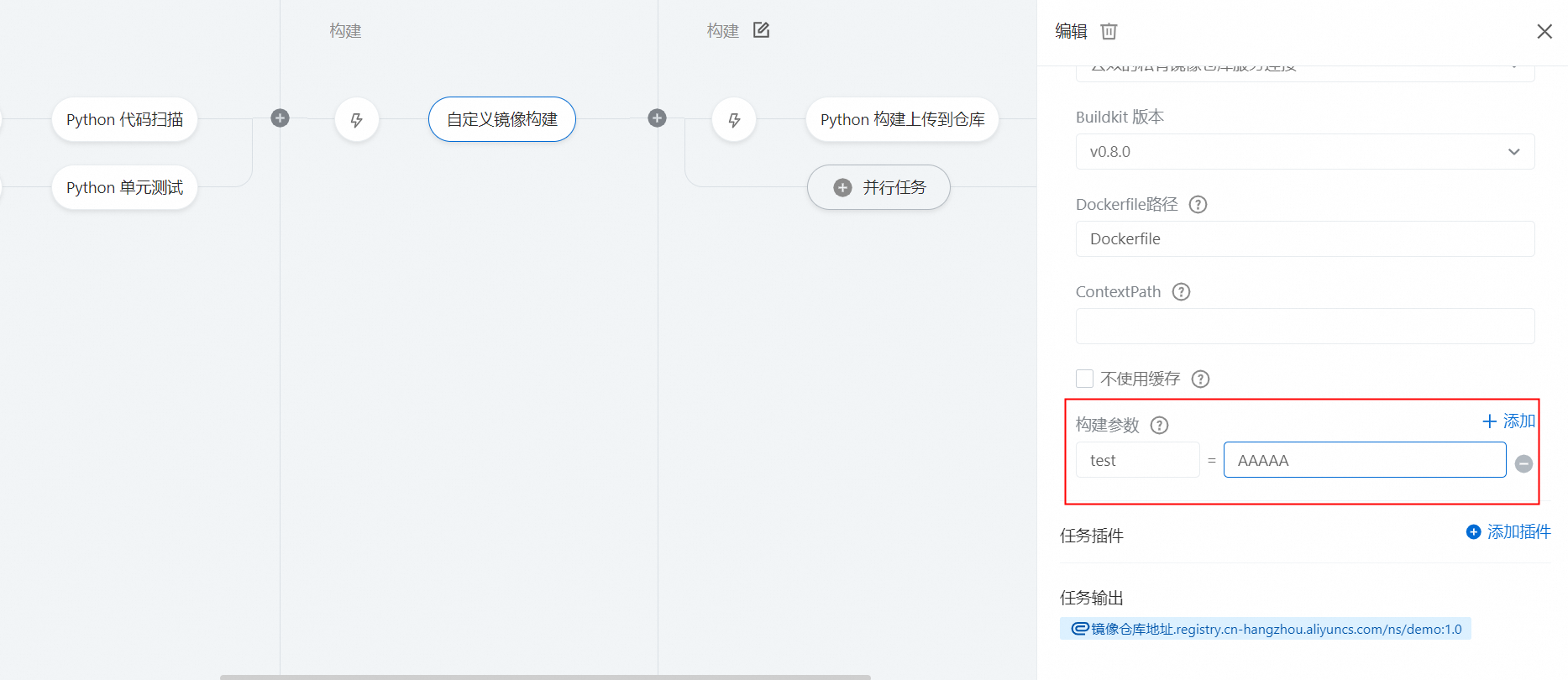Enable the 不使用缓存 checkbox
1568x680 pixels.
coord(1084,379)
